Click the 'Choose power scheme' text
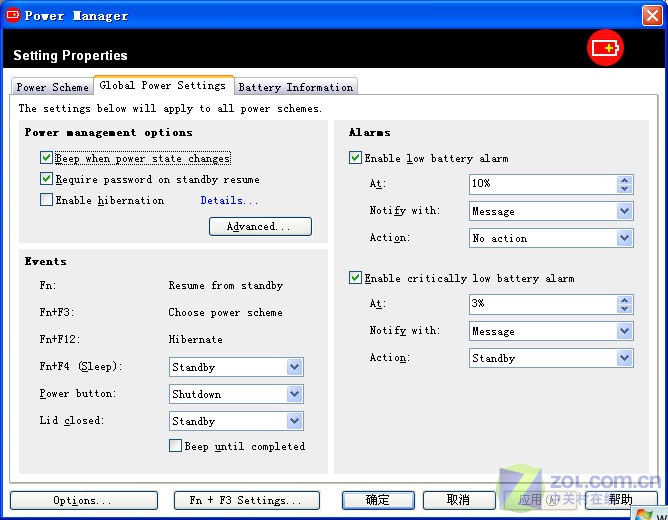Image resolution: width=668 pixels, height=520 pixels. click(225, 312)
